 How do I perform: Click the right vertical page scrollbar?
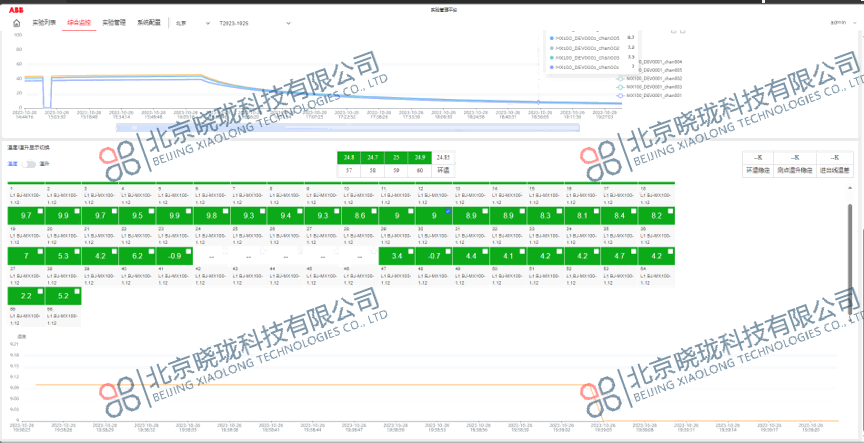[851, 260]
